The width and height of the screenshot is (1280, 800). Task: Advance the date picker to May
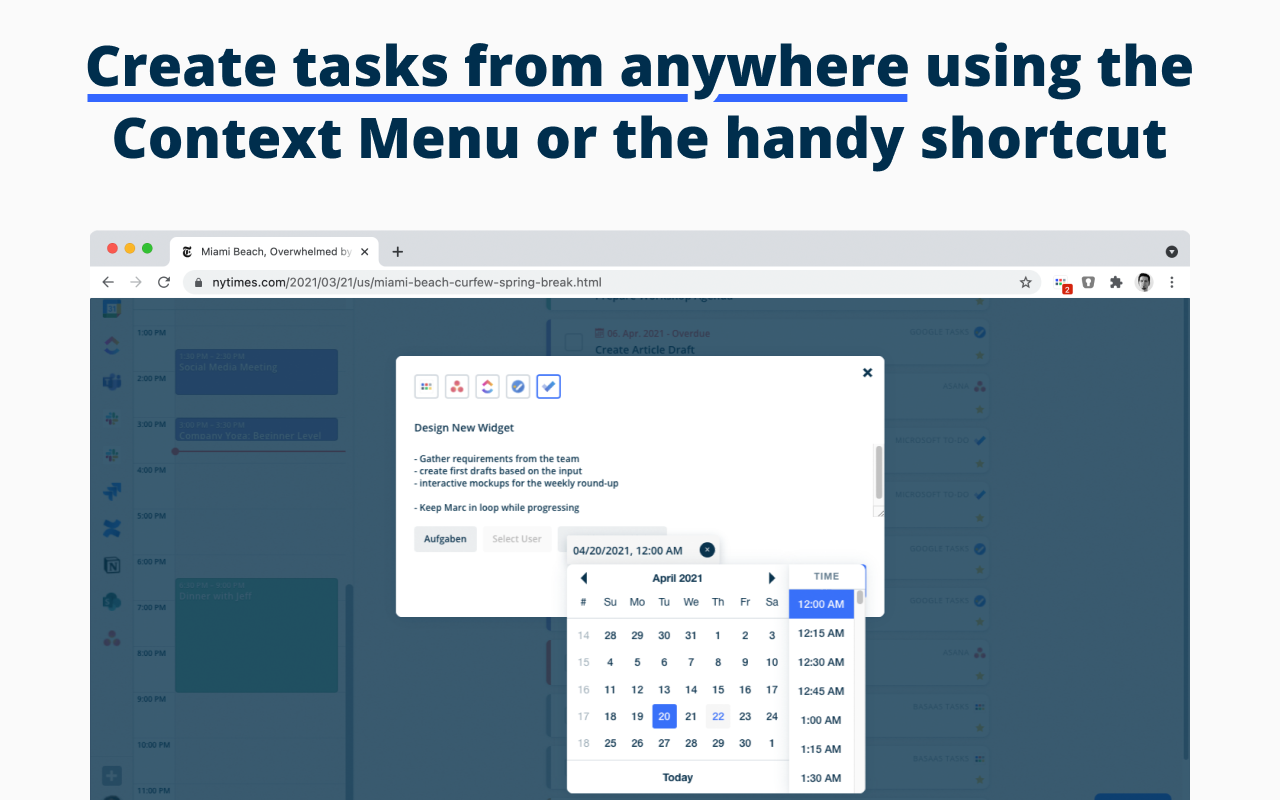(x=771, y=577)
